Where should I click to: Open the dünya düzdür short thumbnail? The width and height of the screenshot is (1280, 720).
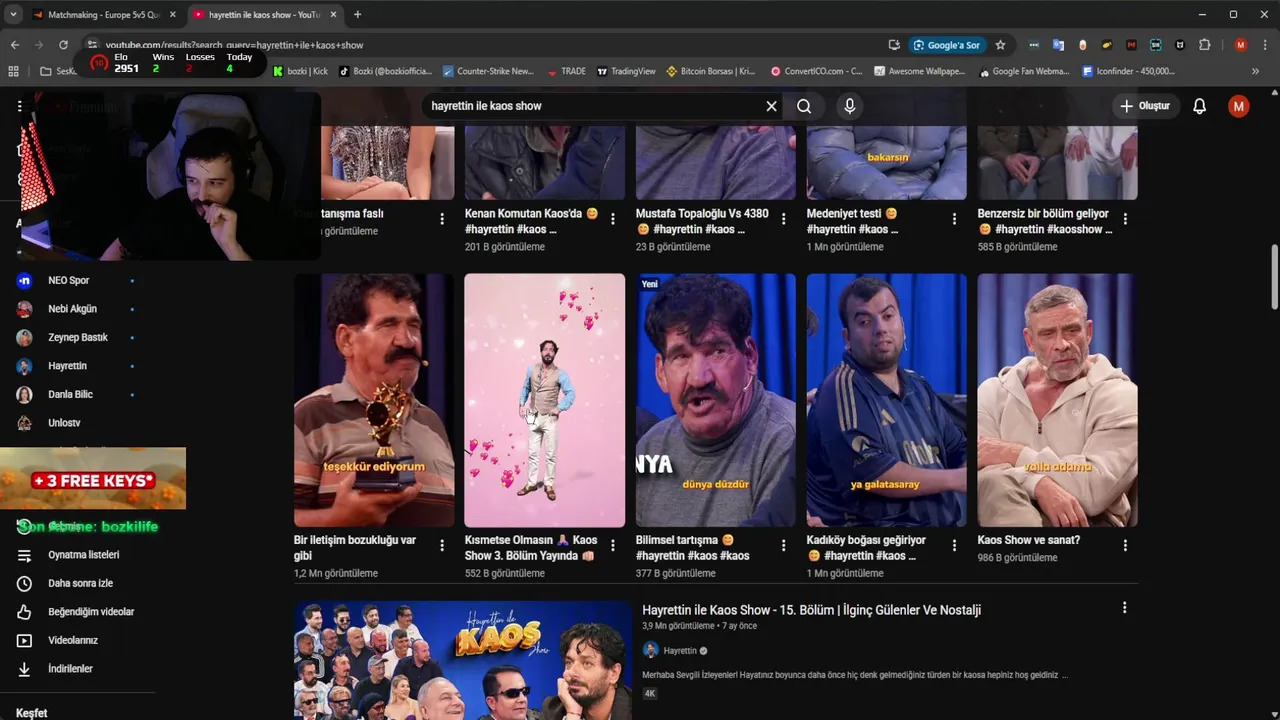point(716,400)
